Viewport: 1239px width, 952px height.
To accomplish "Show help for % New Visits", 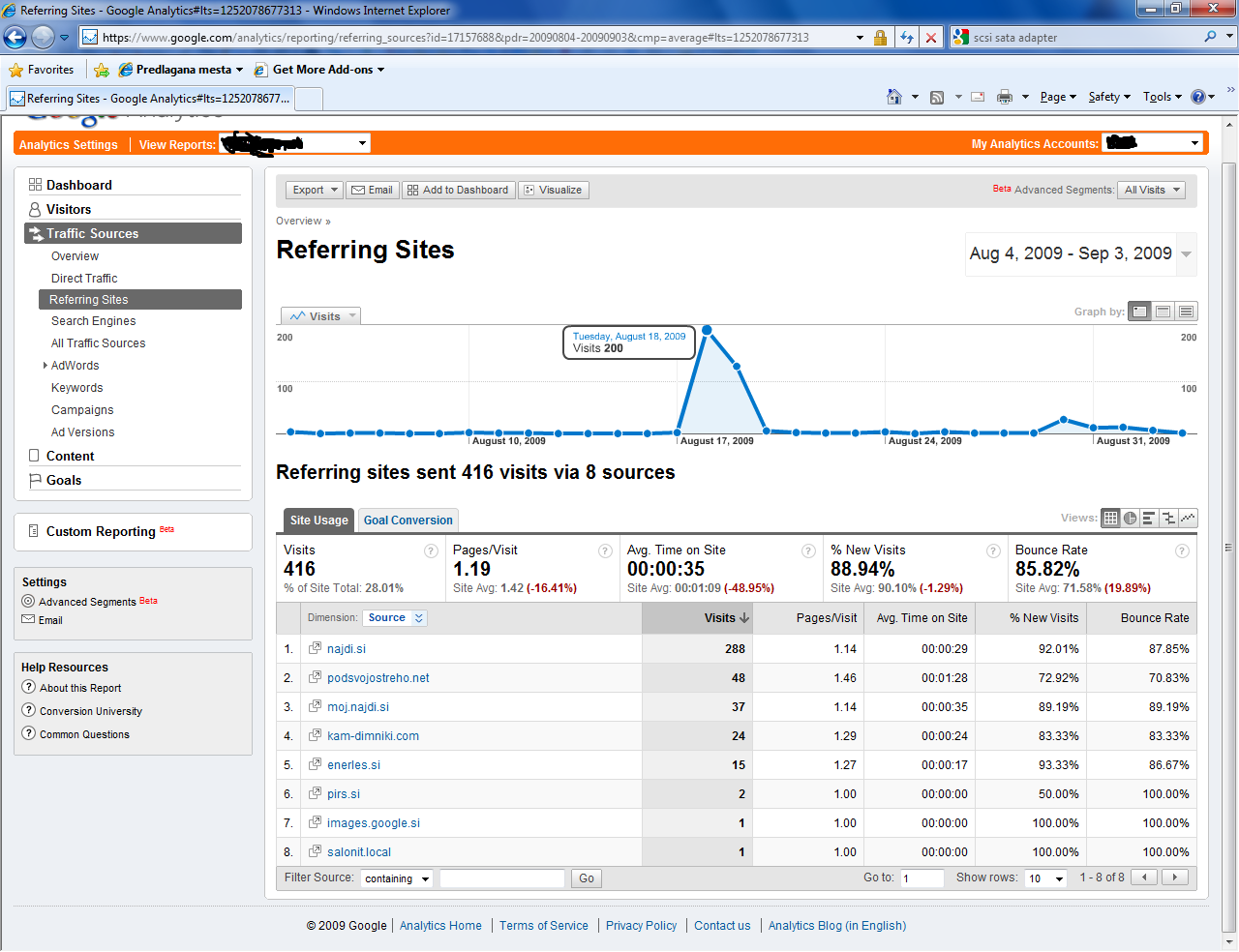I will click(x=993, y=550).
